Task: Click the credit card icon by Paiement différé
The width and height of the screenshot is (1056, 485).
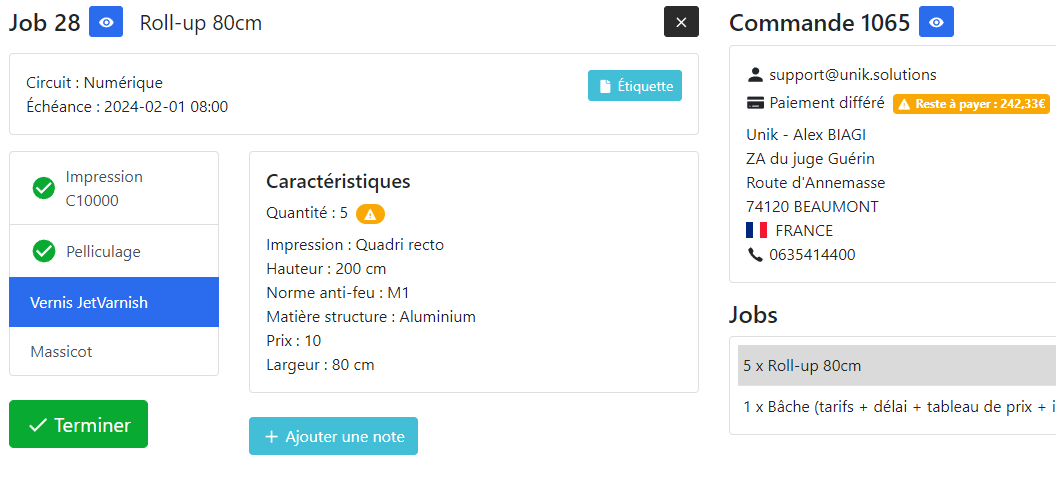Action: tap(755, 103)
